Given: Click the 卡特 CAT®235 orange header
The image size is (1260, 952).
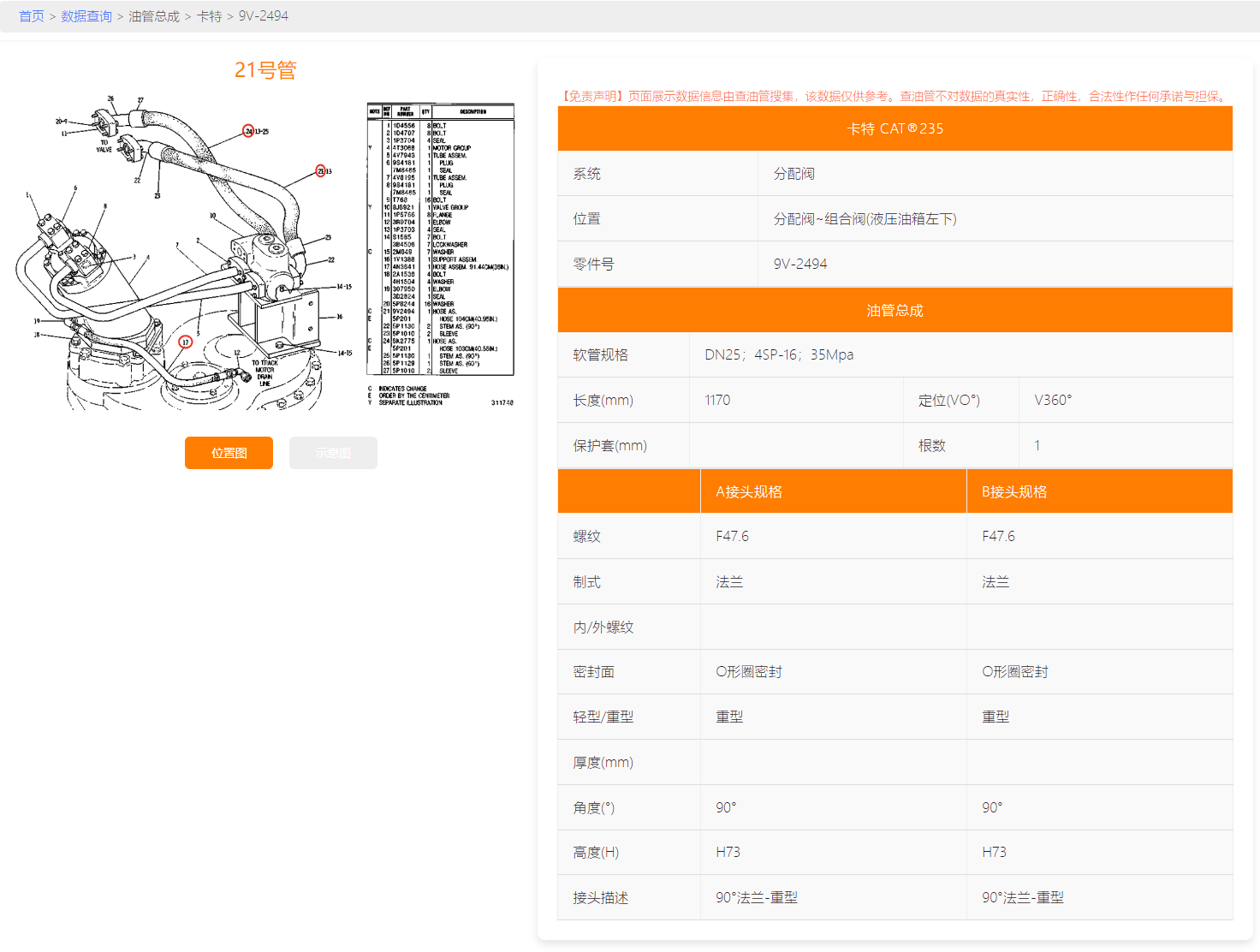Looking at the screenshot, I should pos(894,128).
